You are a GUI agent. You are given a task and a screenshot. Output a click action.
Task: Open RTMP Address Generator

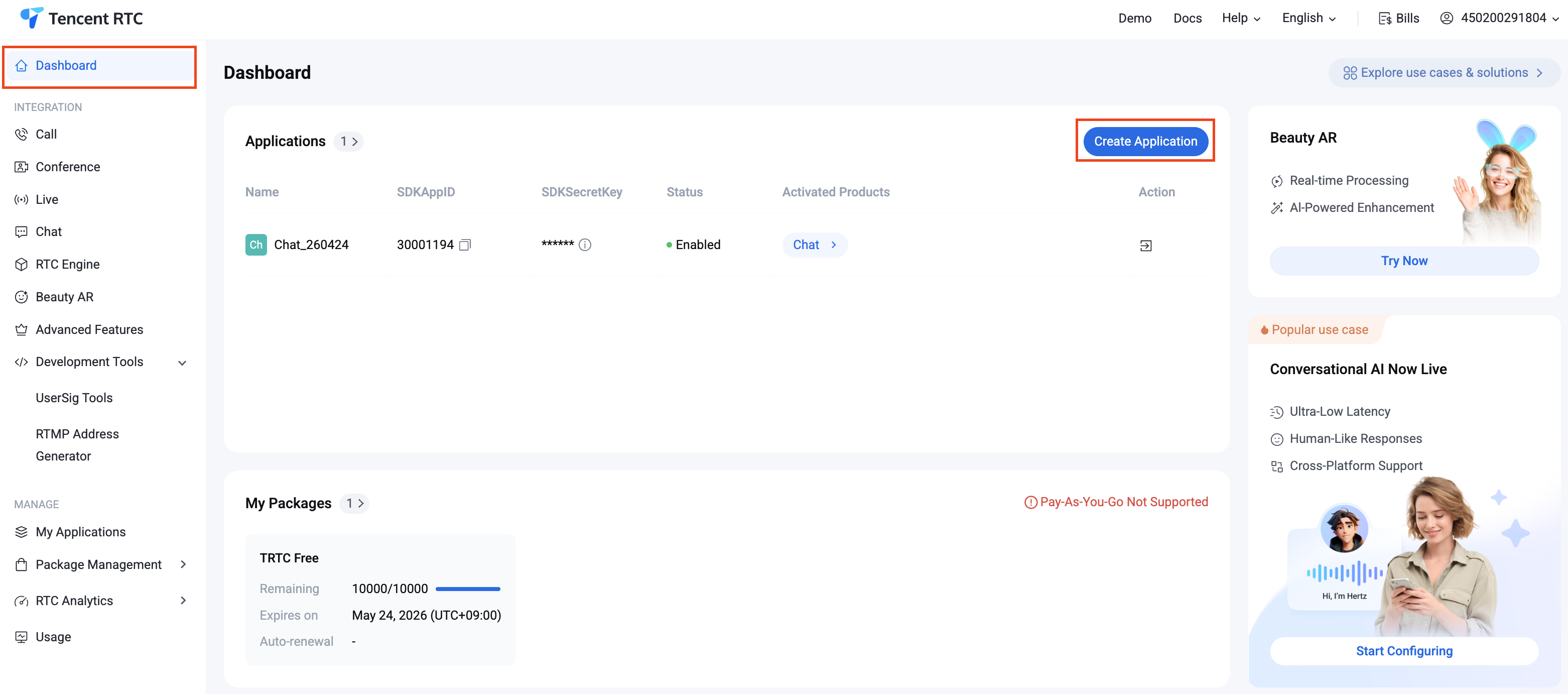pyautogui.click(x=77, y=445)
